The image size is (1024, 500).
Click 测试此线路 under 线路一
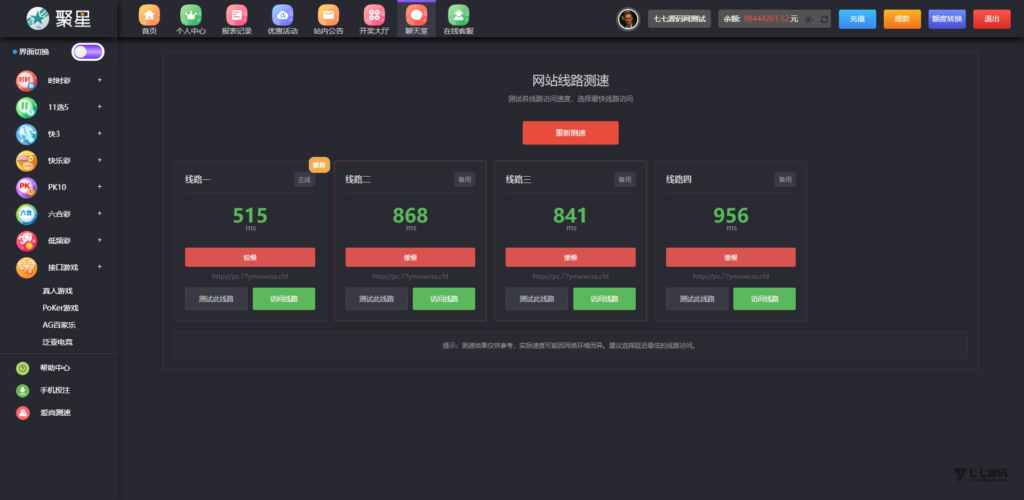click(x=216, y=299)
